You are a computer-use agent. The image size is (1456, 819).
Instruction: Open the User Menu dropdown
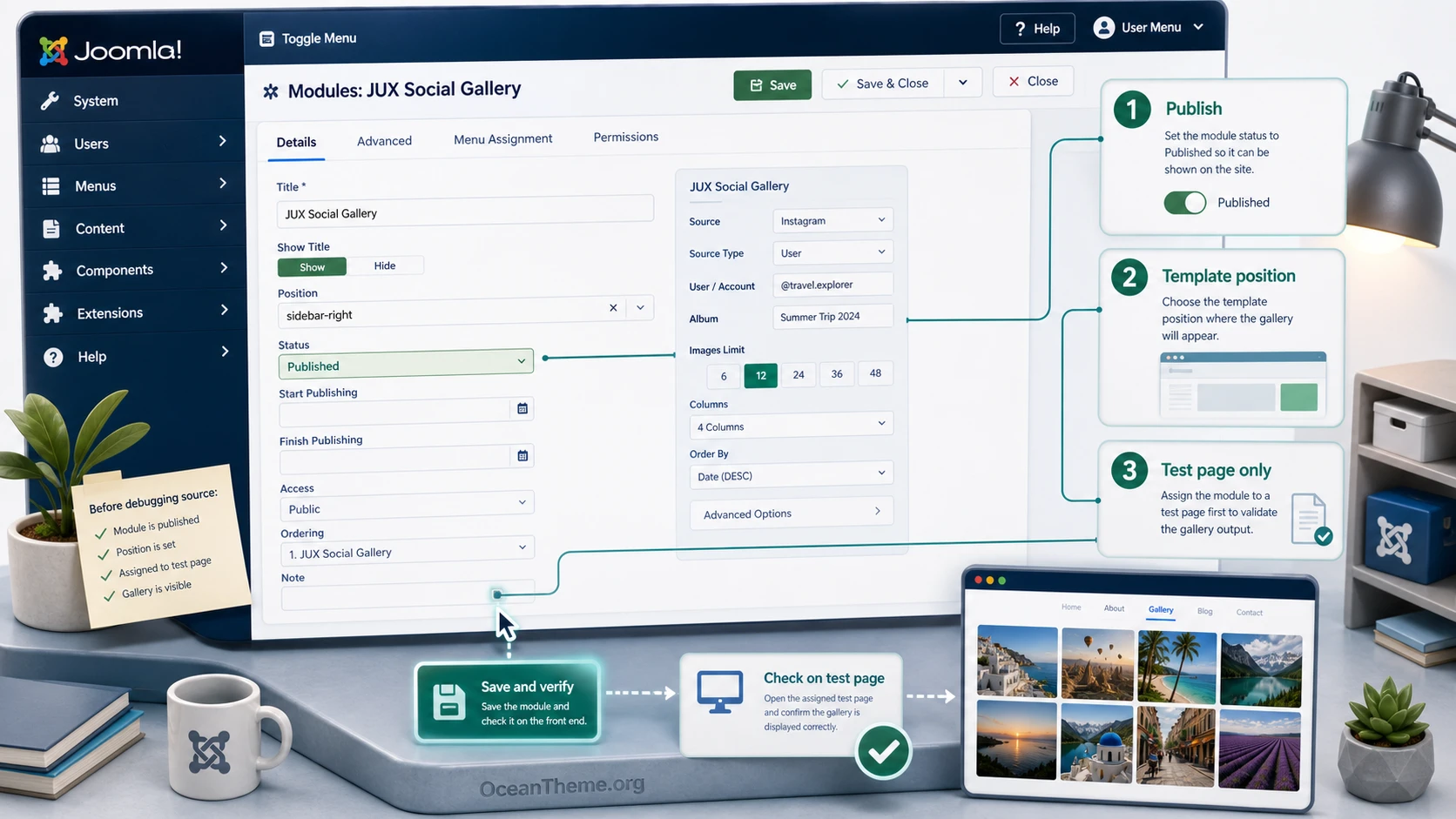point(1149,28)
